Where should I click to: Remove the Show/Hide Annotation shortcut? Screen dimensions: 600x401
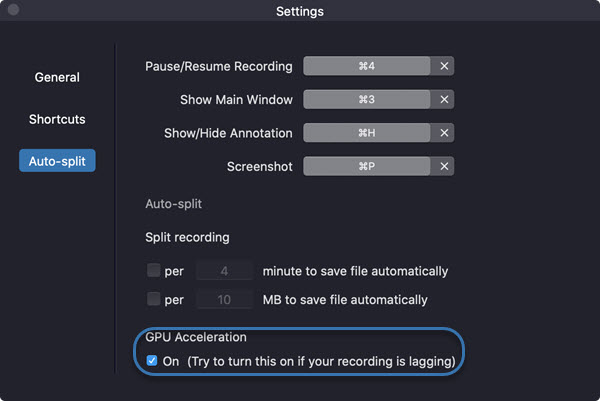point(444,133)
